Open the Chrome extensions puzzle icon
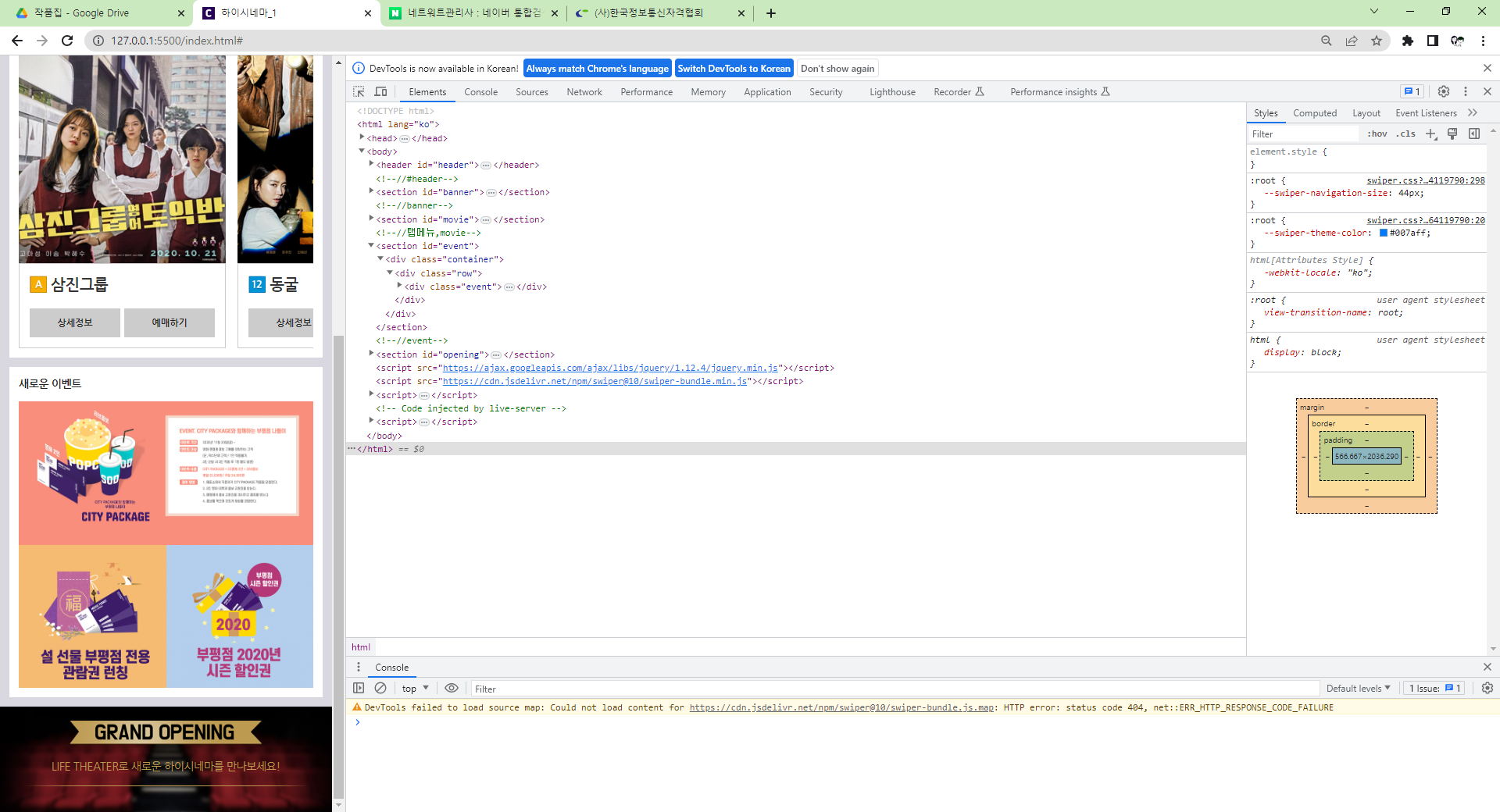This screenshot has width=1500, height=812. click(x=1408, y=41)
